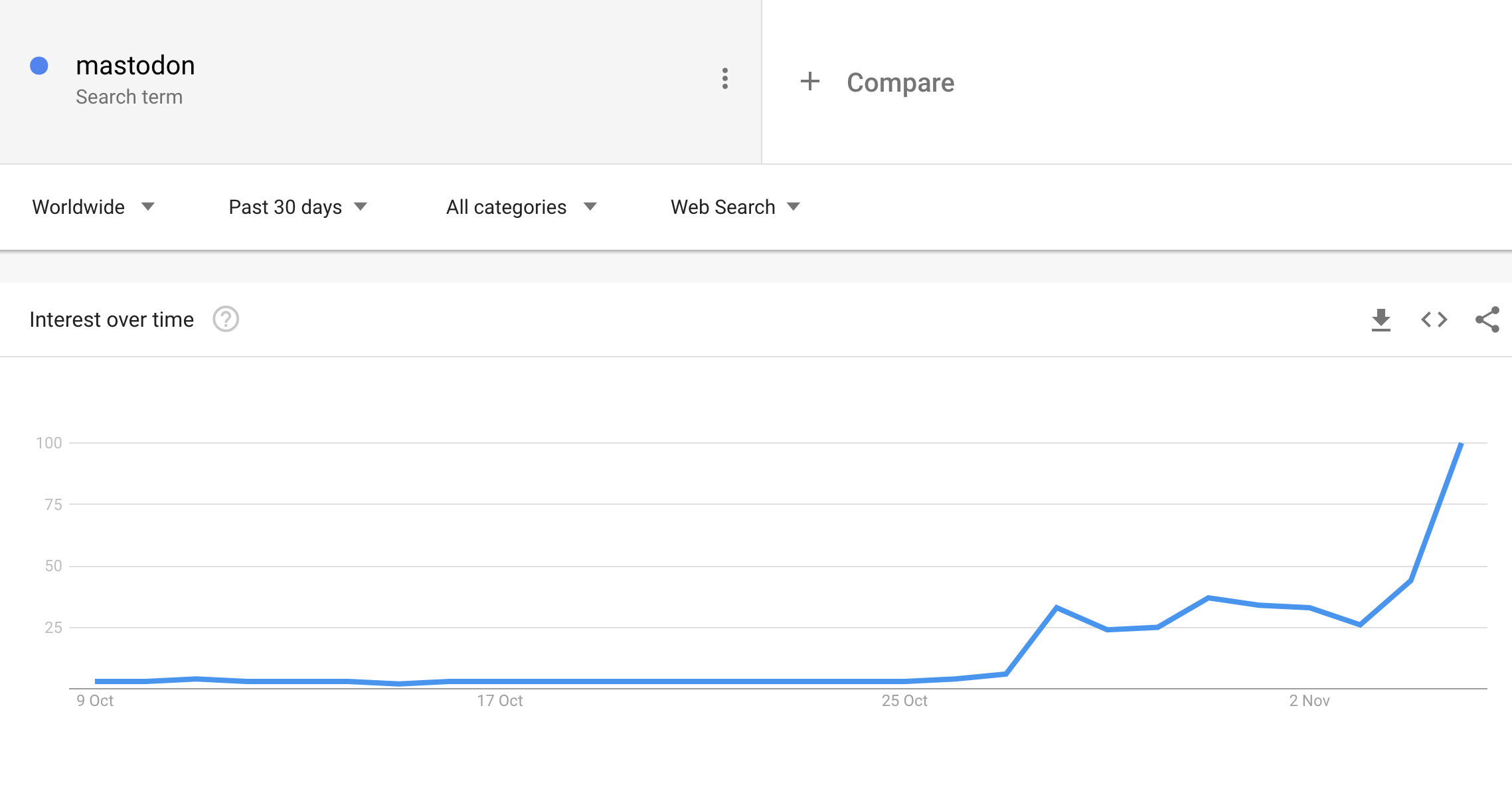Click the plus icon to add comparison

tap(809, 82)
